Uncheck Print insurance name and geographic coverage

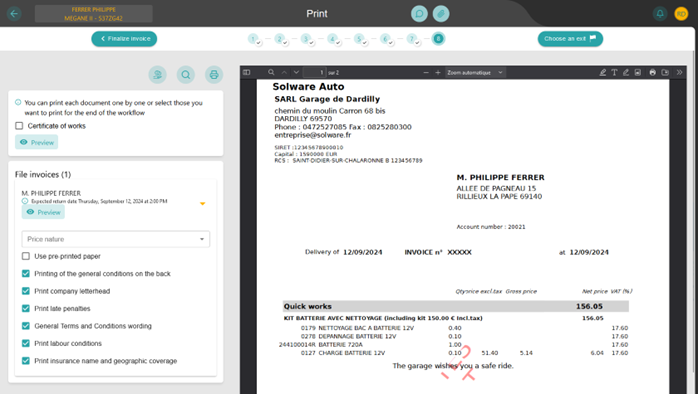[x=26, y=361]
